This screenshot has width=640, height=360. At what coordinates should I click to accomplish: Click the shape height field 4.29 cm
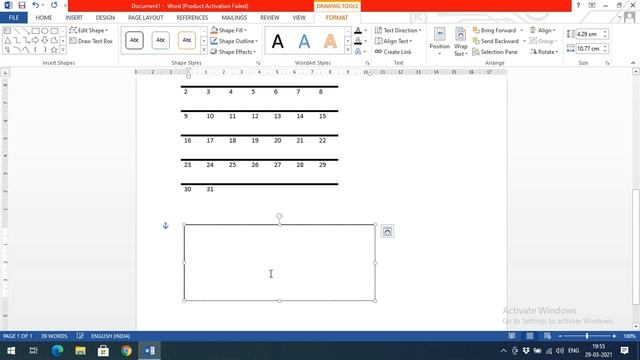pyautogui.click(x=589, y=34)
